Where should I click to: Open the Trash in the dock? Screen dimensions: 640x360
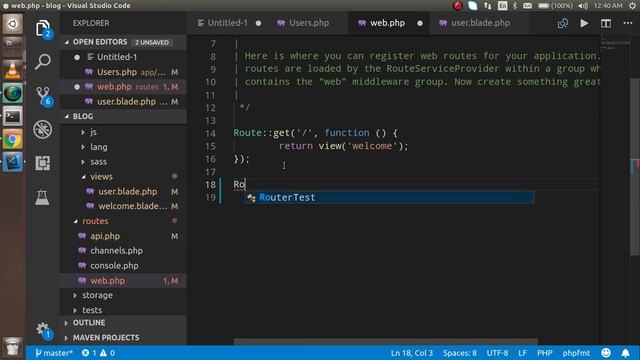tap(13, 347)
